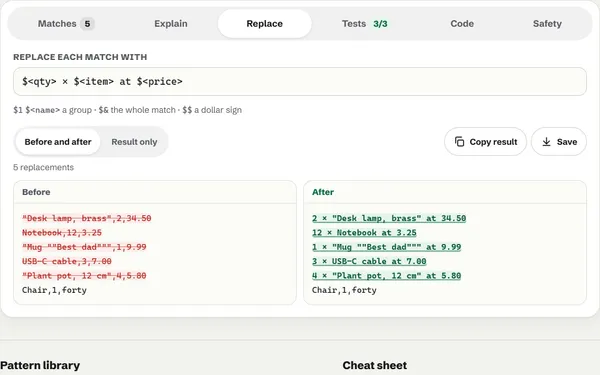The height and width of the screenshot is (375, 600).
Task: Open the Tests 3/3 tab
Action: (x=364, y=24)
